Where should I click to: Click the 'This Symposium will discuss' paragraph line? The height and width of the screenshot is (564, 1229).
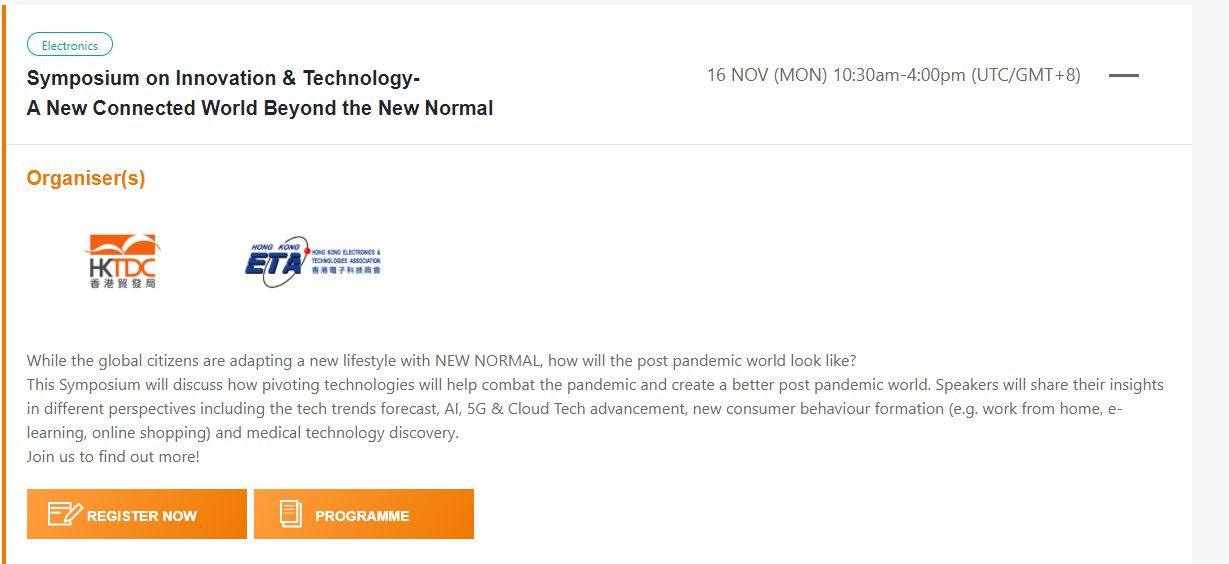point(594,384)
